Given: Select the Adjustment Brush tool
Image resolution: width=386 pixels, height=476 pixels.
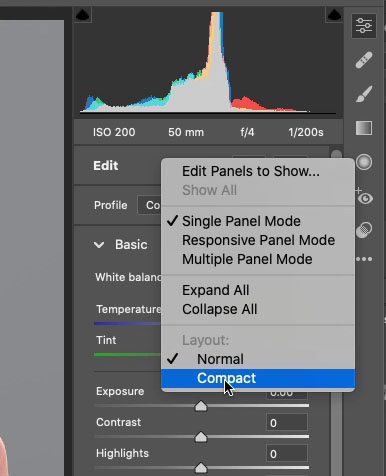Looking at the screenshot, I should pos(364,94).
